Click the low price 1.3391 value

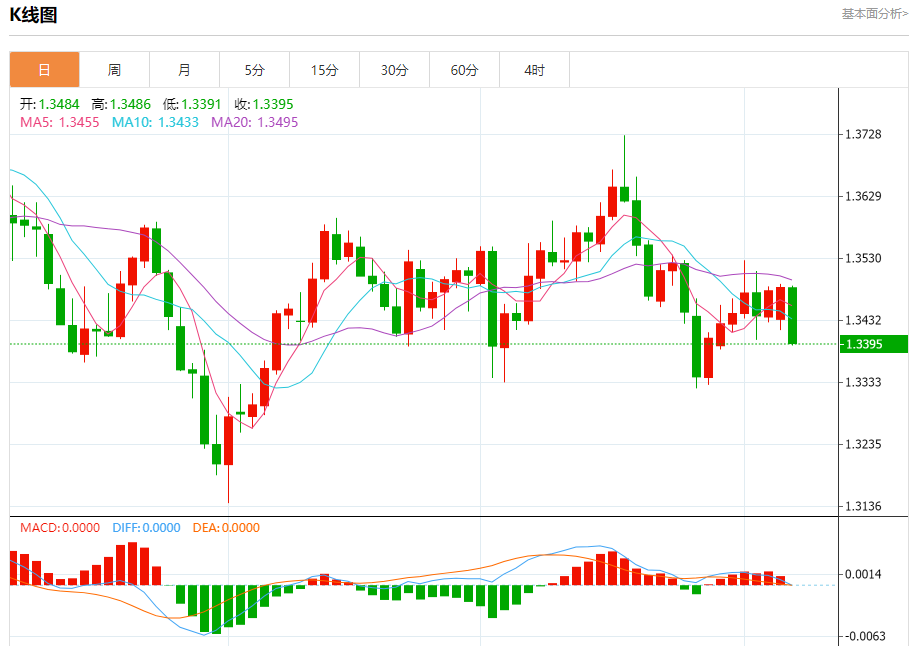(x=201, y=104)
